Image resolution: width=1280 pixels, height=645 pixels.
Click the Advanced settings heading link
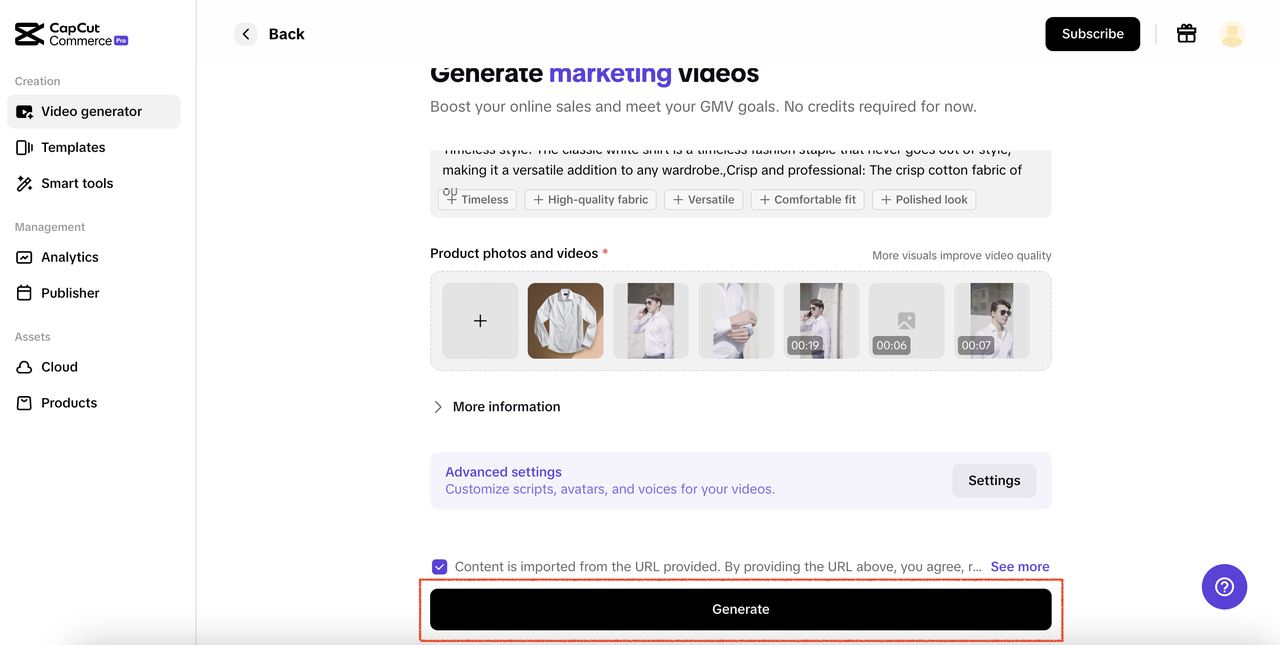[x=503, y=472]
